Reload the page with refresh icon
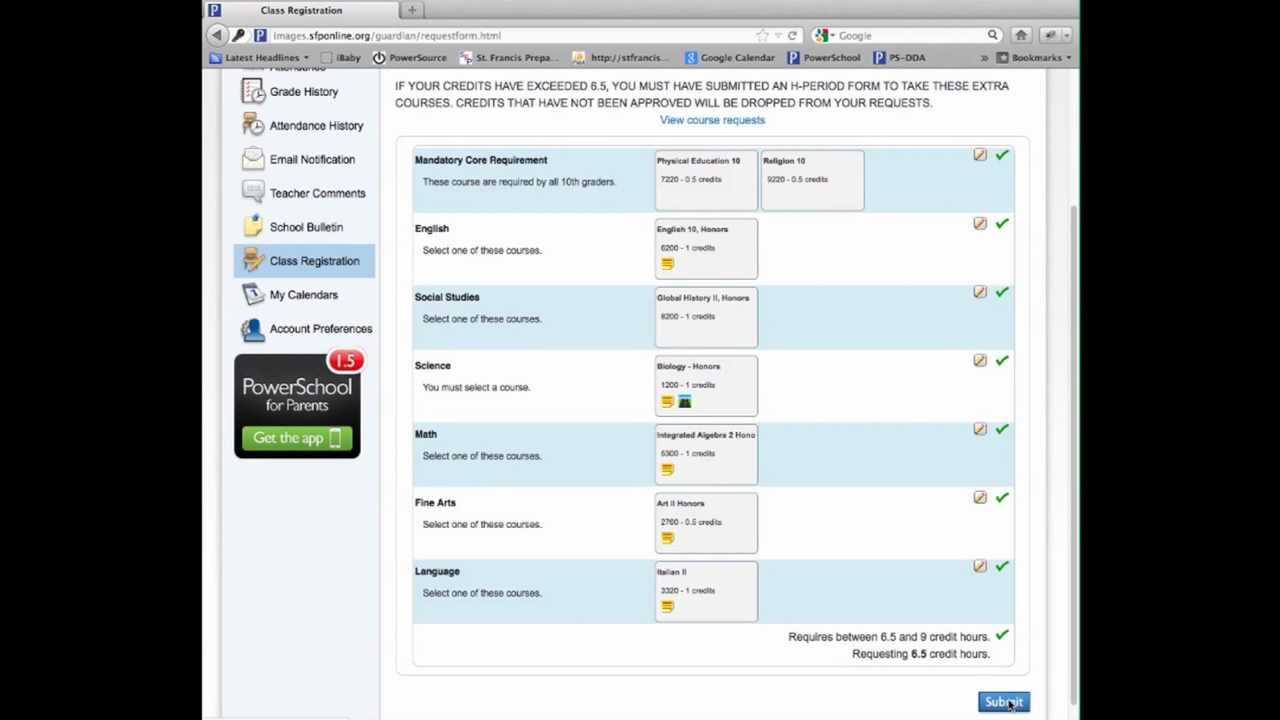Image resolution: width=1280 pixels, height=720 pixels. click(x=792, y=35)
